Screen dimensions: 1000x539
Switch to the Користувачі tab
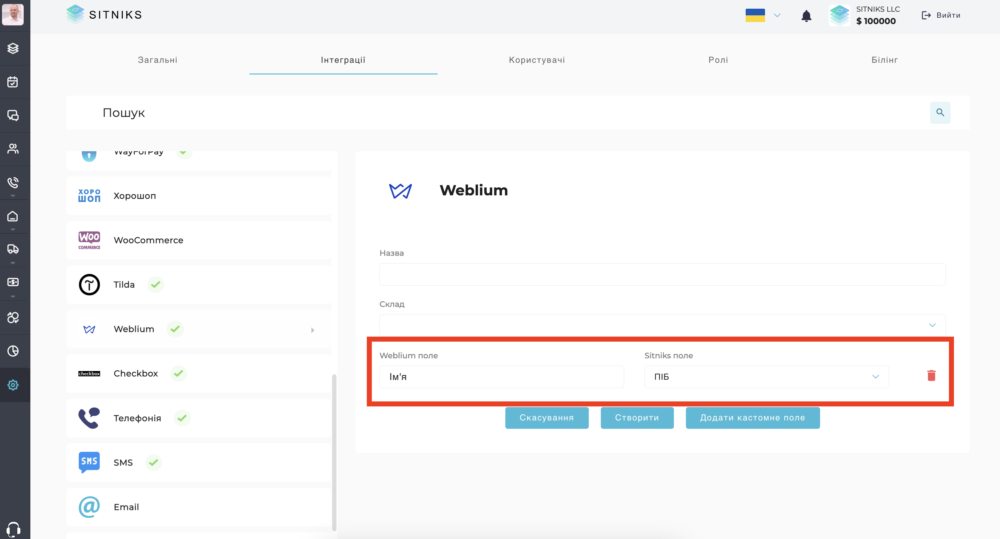537,60
